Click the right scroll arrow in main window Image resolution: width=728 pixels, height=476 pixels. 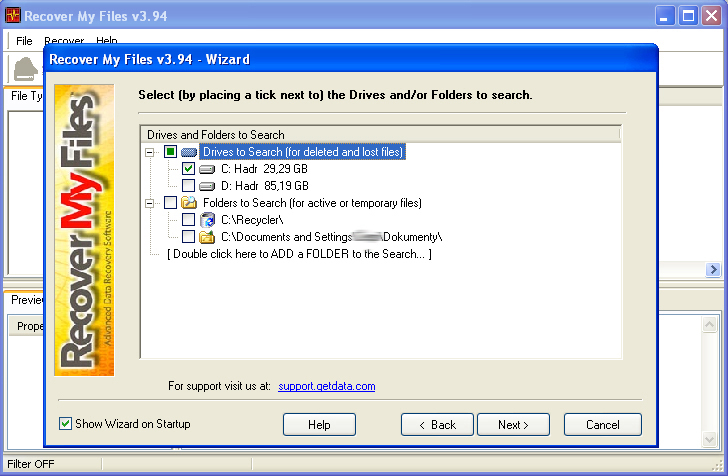point(713,269)
